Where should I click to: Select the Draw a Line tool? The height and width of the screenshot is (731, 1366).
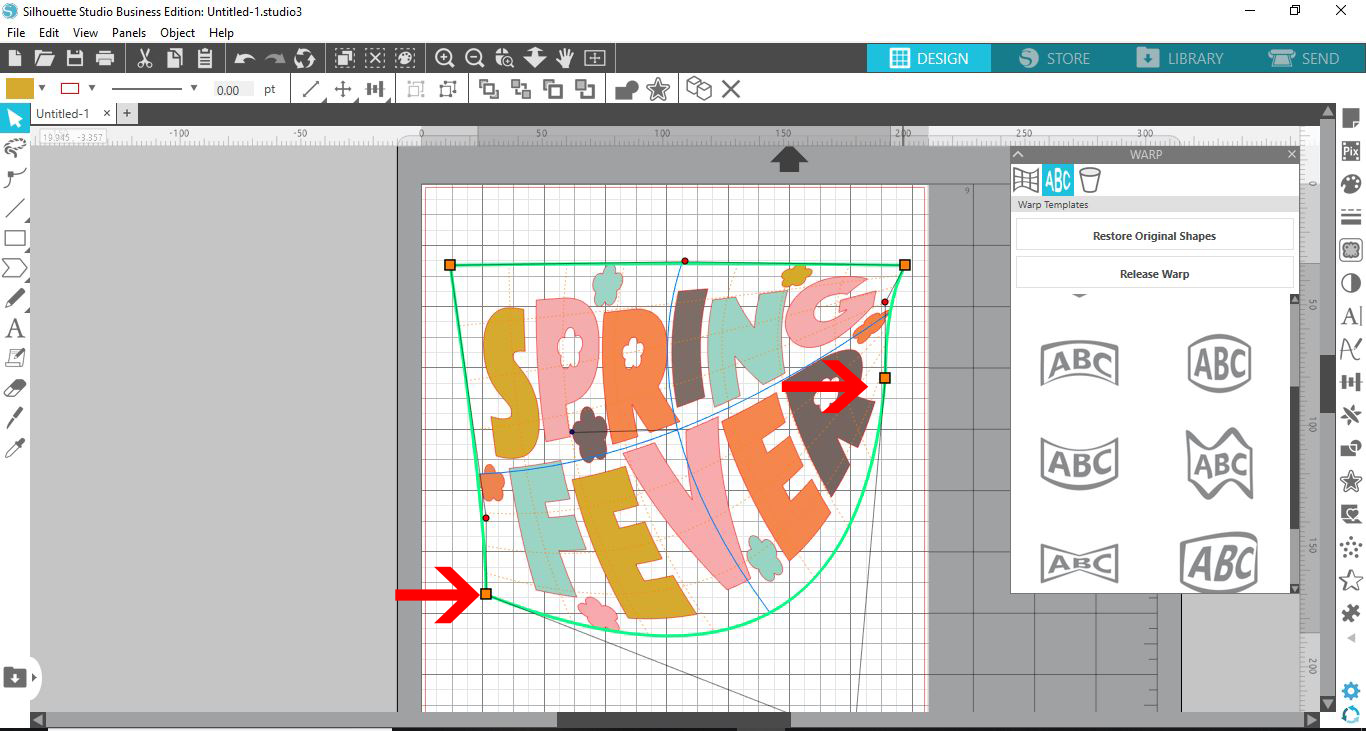(x=15, y=209)
